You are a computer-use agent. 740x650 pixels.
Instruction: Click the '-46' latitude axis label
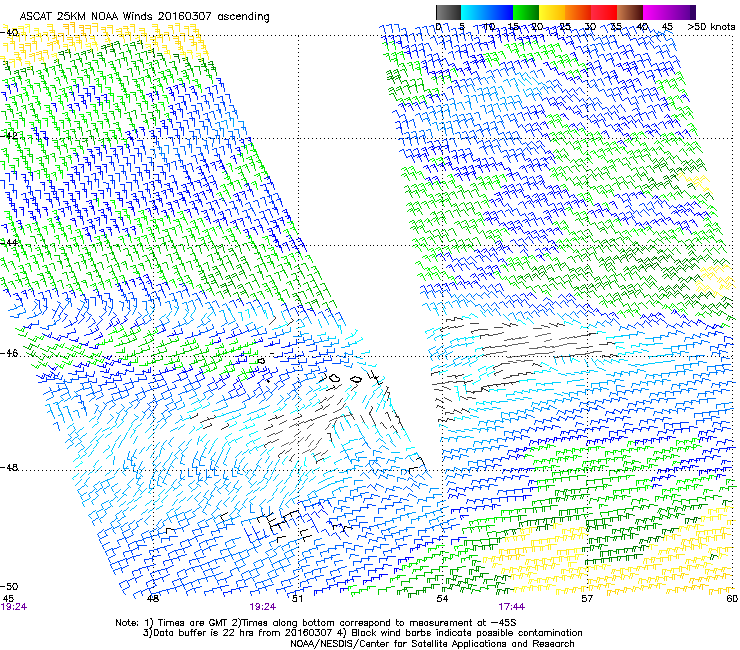[x=9, y=353]
